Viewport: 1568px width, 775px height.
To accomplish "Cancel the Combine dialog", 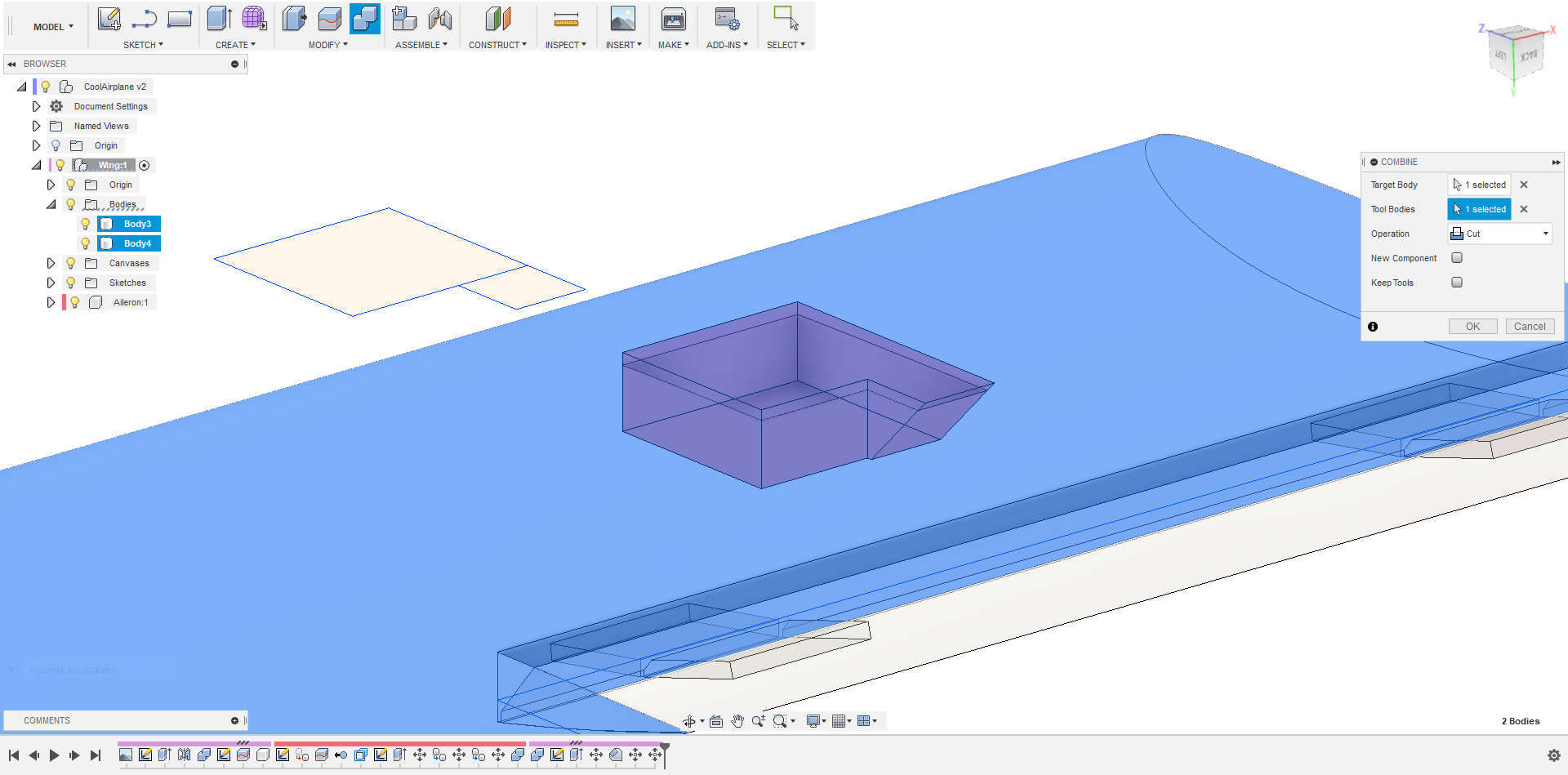I will [x=1530, y=327].
